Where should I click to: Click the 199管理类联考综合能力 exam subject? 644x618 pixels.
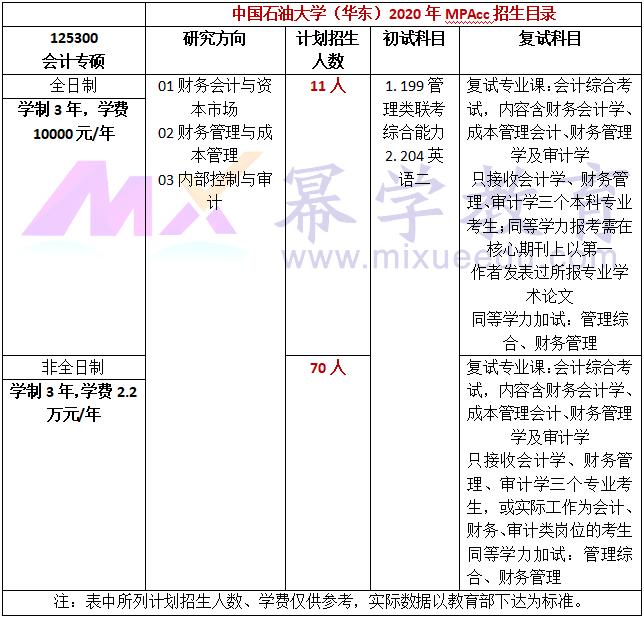coord(414,108)
